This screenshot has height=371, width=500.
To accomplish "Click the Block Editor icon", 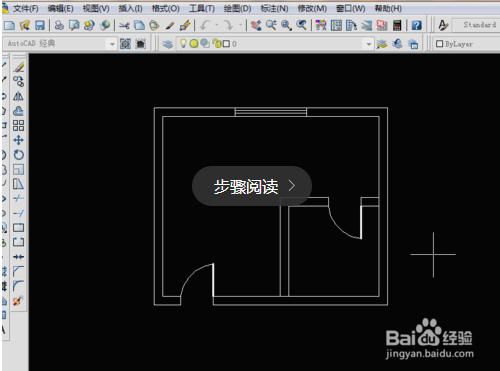I will 185,25.
